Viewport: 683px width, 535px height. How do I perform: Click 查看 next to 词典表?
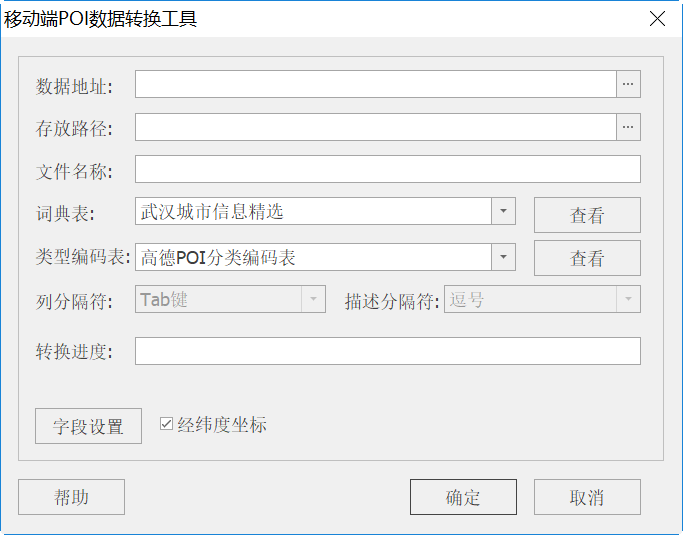587,215
